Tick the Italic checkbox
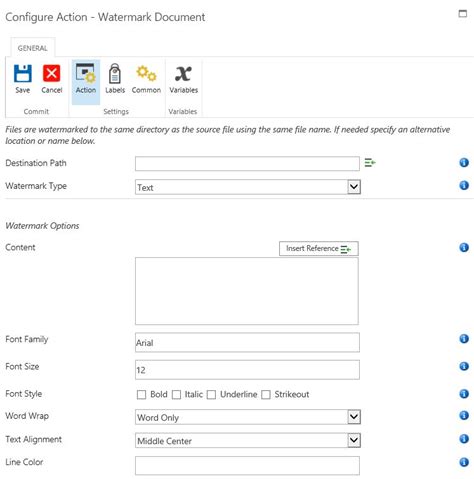474x479 pixels. [x=176, y=395]
